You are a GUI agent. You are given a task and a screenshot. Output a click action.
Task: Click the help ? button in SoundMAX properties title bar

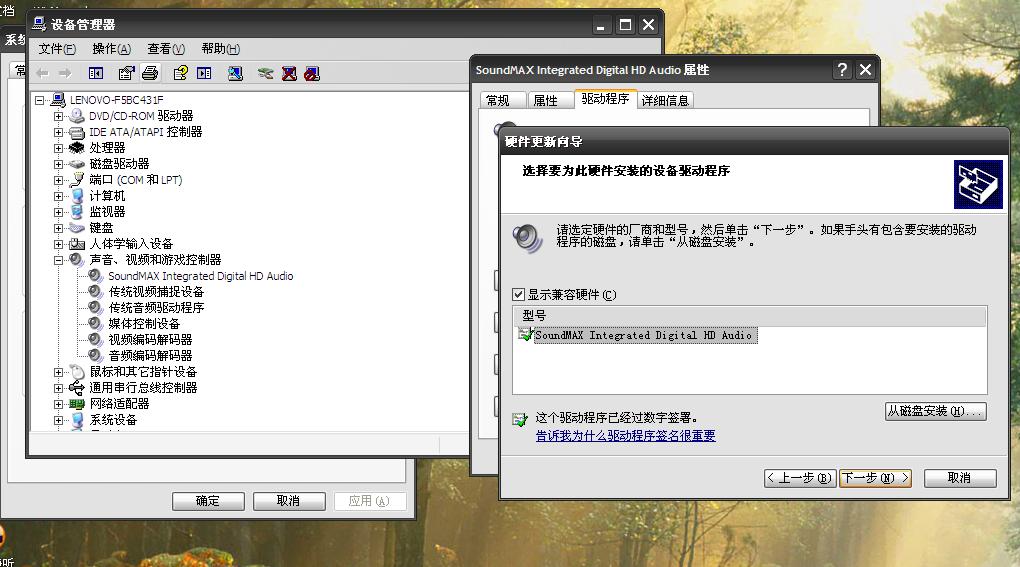pyautogui.click(x=842, y=70)
